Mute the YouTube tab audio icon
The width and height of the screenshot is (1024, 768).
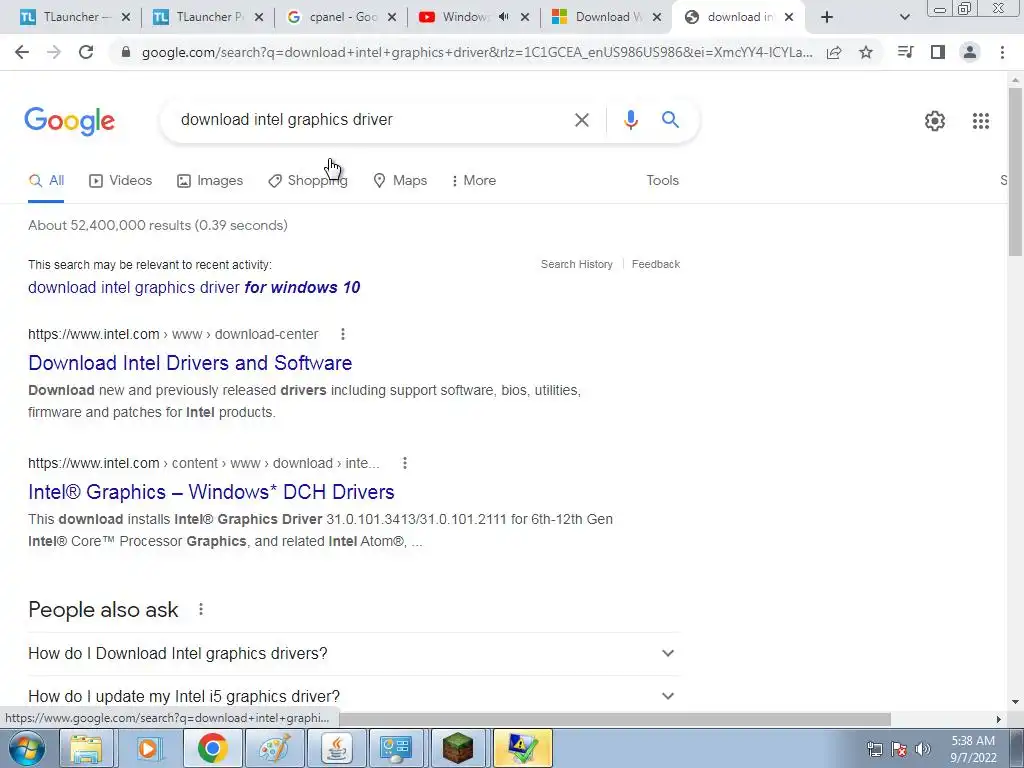pyautogui.click(x=503, y=17)
